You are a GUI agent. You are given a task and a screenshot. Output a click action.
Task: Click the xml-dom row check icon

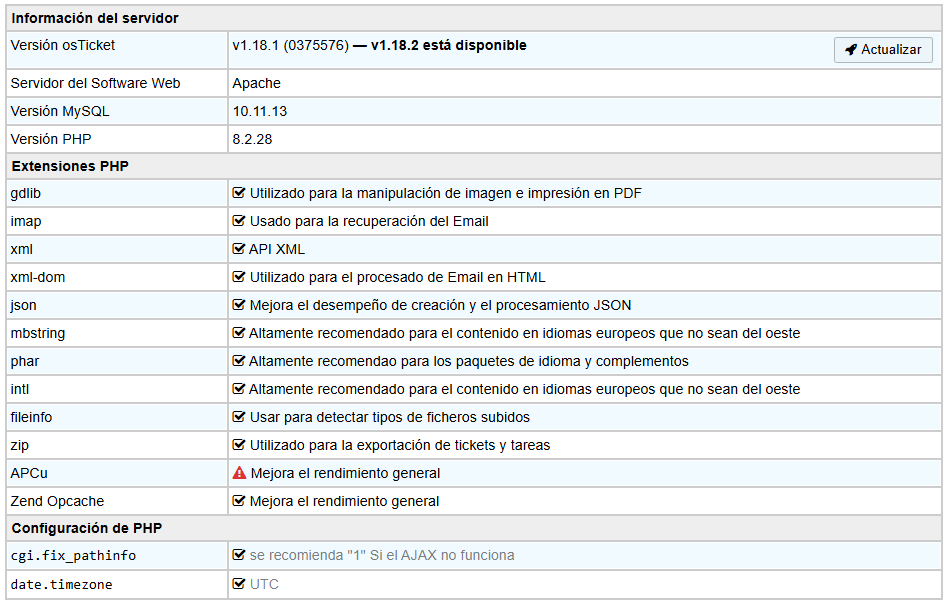click(239, 277)
